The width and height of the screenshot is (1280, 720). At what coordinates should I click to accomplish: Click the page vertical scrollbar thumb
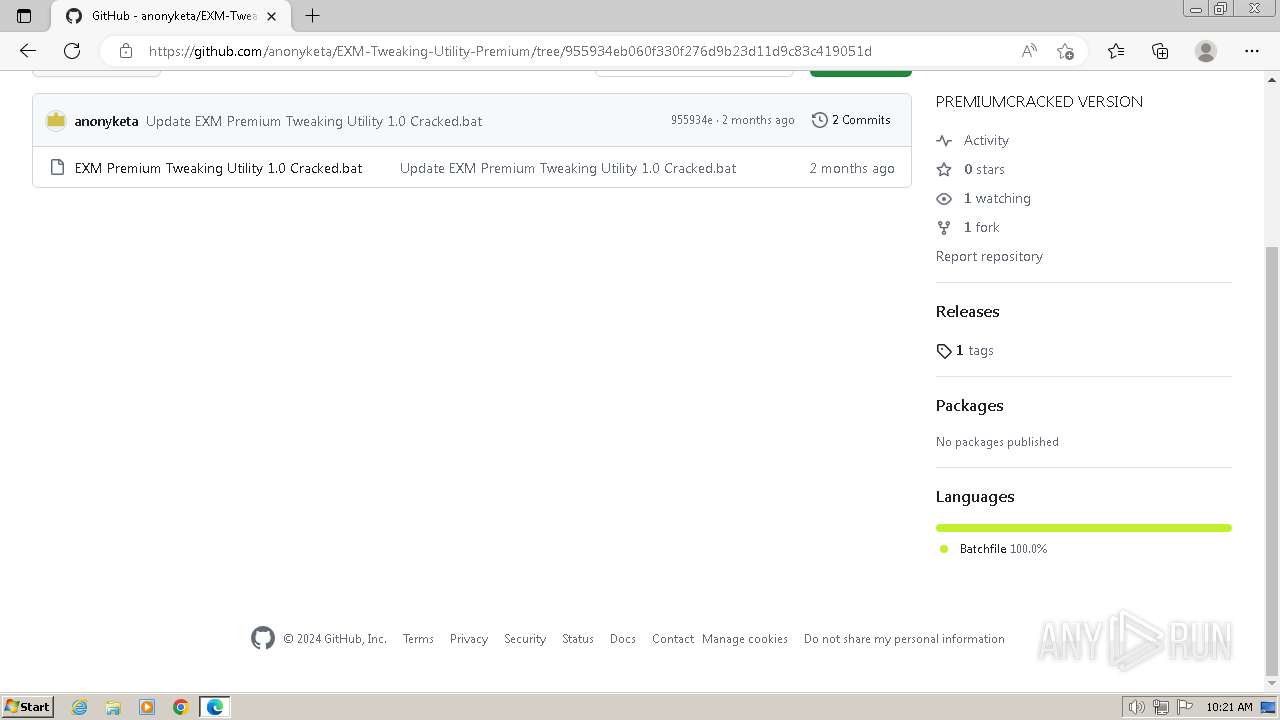point(1272,460)
